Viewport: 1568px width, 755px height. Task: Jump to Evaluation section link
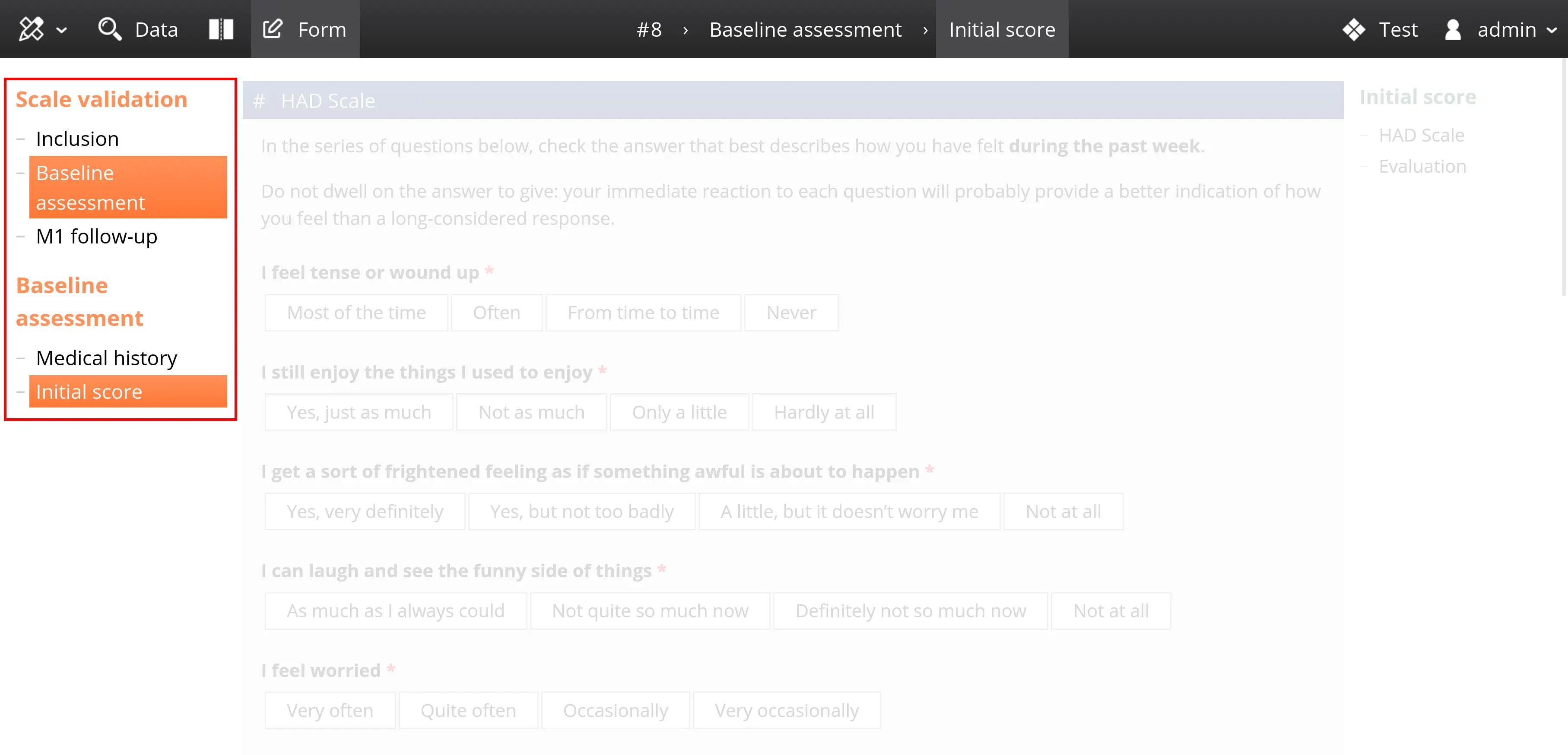click(x=1422, y=166)
